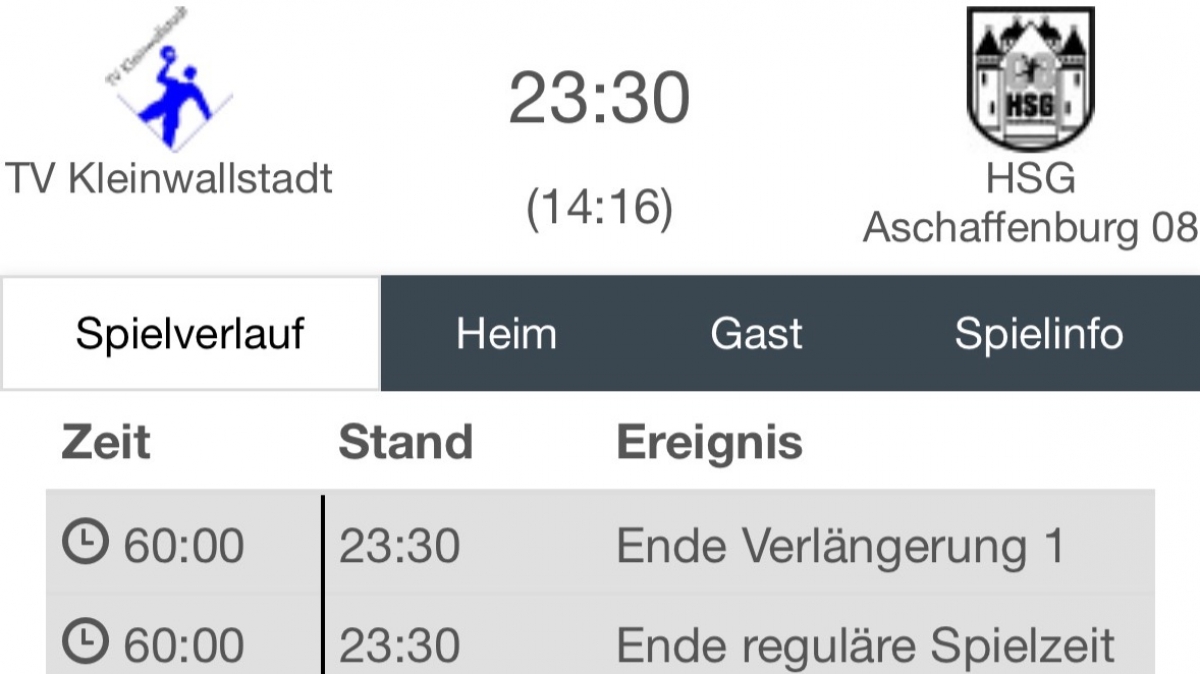Click the halftime score (14:16)
This screenshot has height=674, width=1200.
[x=599, y=208]
